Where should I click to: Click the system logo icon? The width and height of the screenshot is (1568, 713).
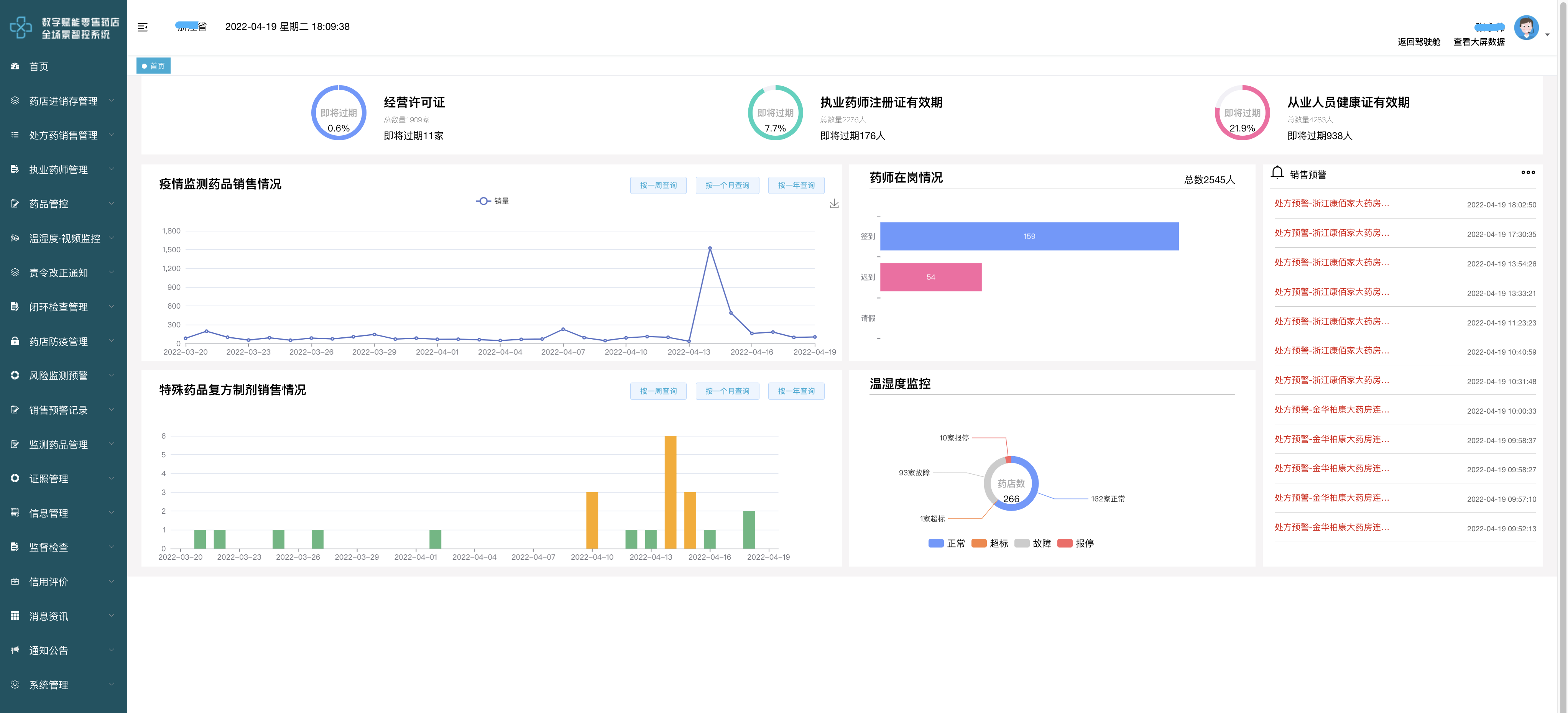(21, 27)
